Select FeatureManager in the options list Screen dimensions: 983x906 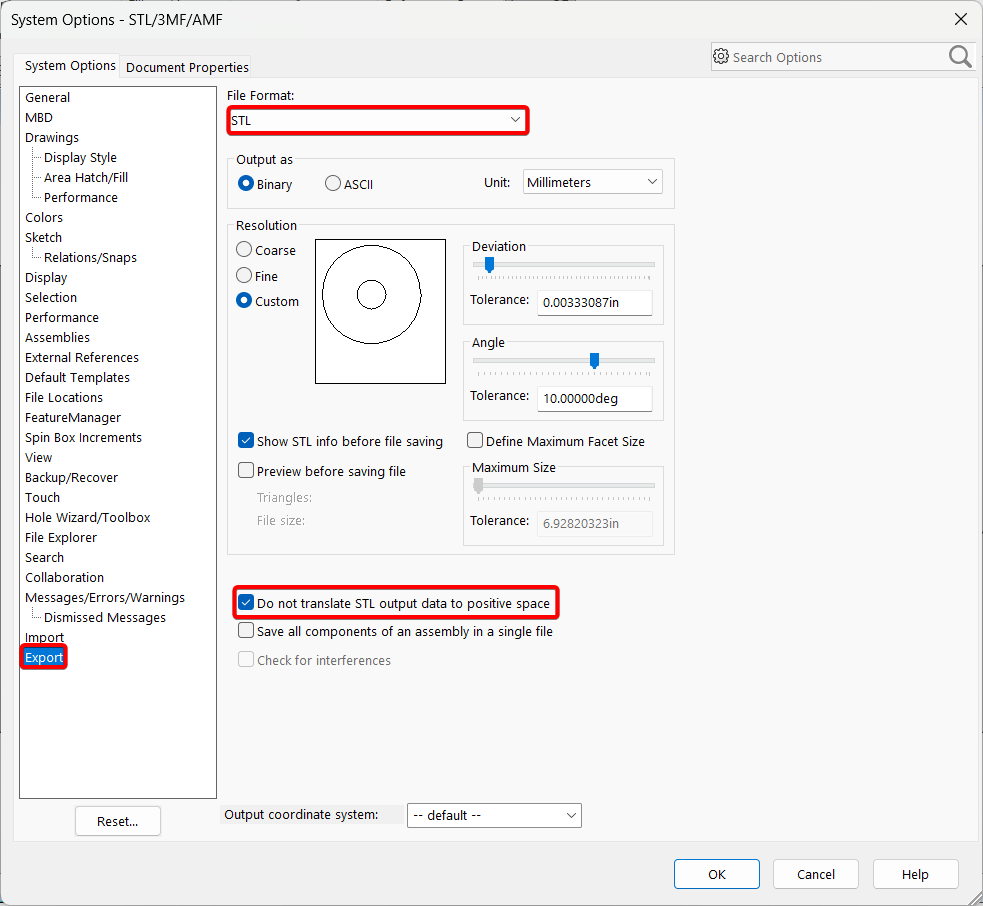(x=73, y=418)
